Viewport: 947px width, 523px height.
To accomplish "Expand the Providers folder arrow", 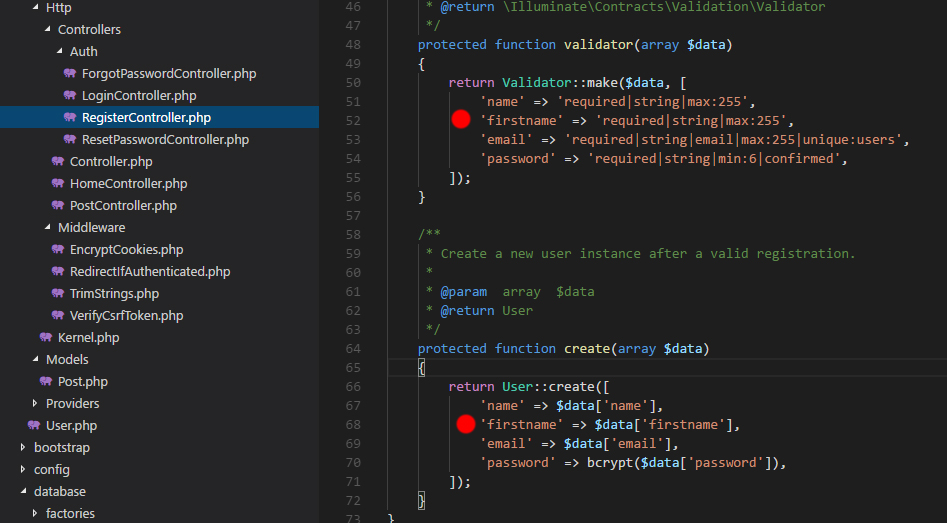I will click(35, 403).
